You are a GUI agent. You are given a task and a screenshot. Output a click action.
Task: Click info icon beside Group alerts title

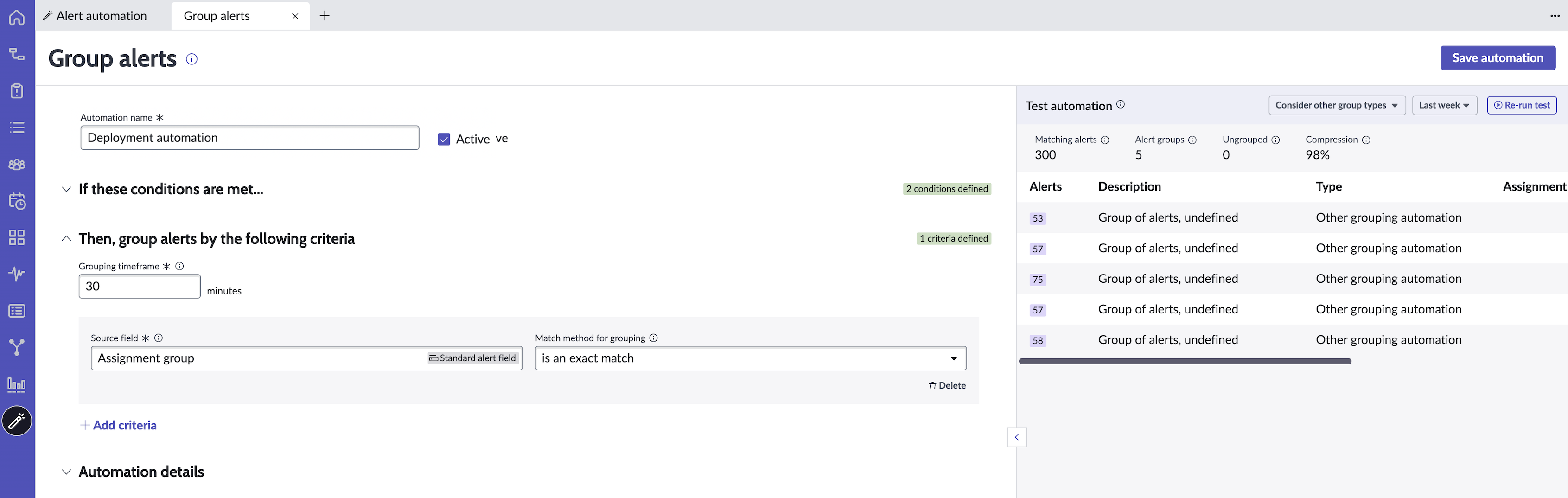click(x=192, y=59)
